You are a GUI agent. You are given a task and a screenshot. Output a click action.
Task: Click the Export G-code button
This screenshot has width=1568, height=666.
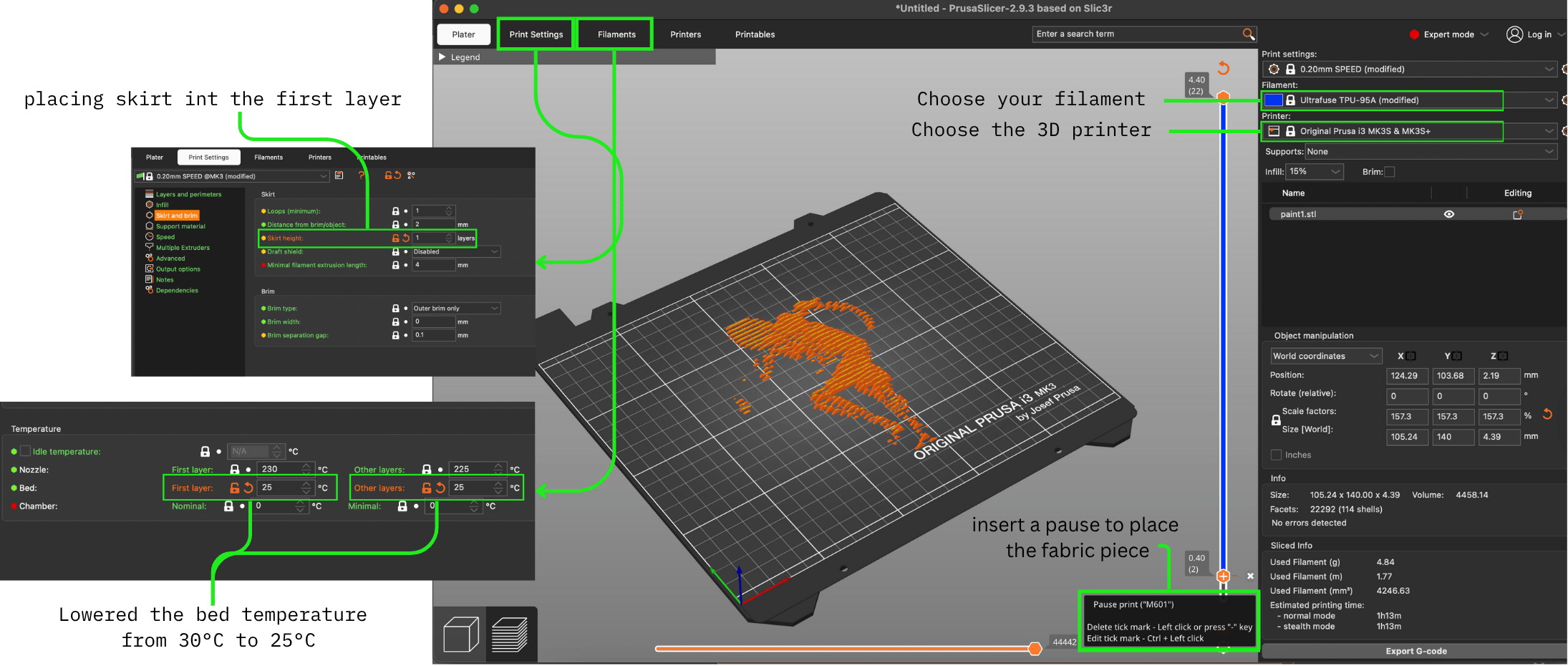pyautogui.click(x=1415, y=651)
